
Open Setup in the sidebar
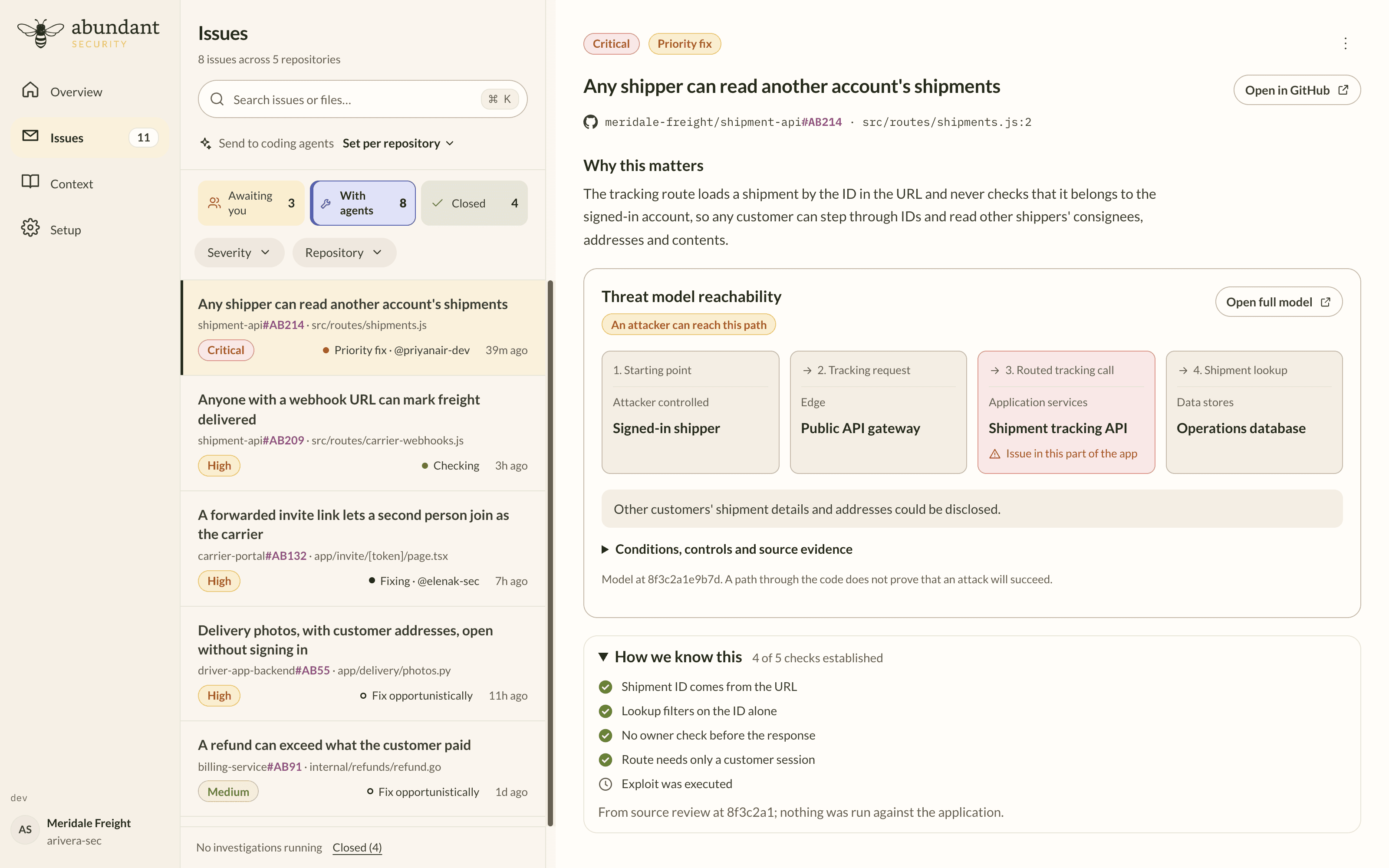pos(90,229)
